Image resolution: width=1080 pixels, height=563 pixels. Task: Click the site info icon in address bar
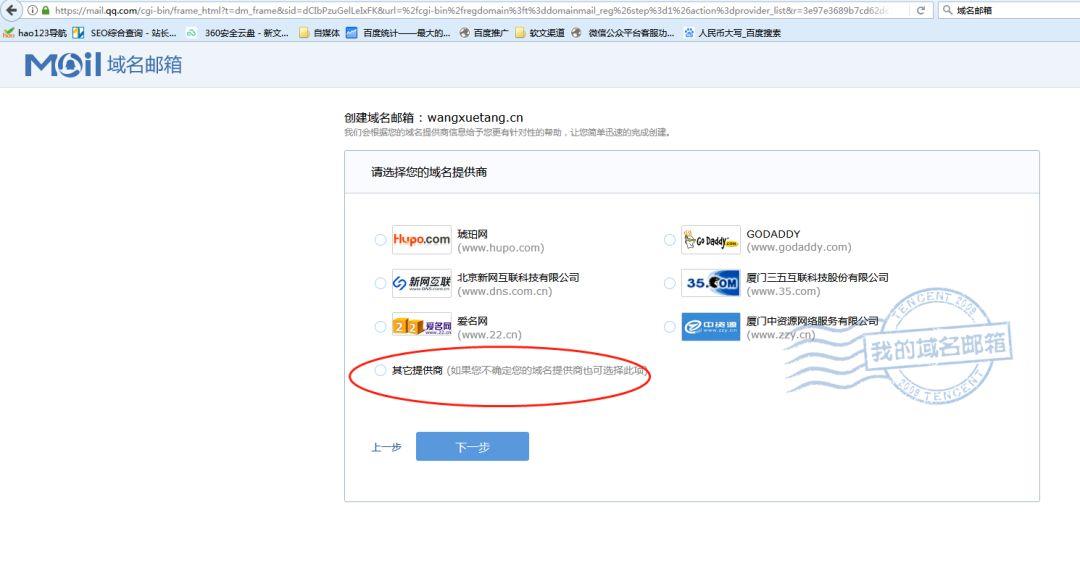tap(32, 10)
